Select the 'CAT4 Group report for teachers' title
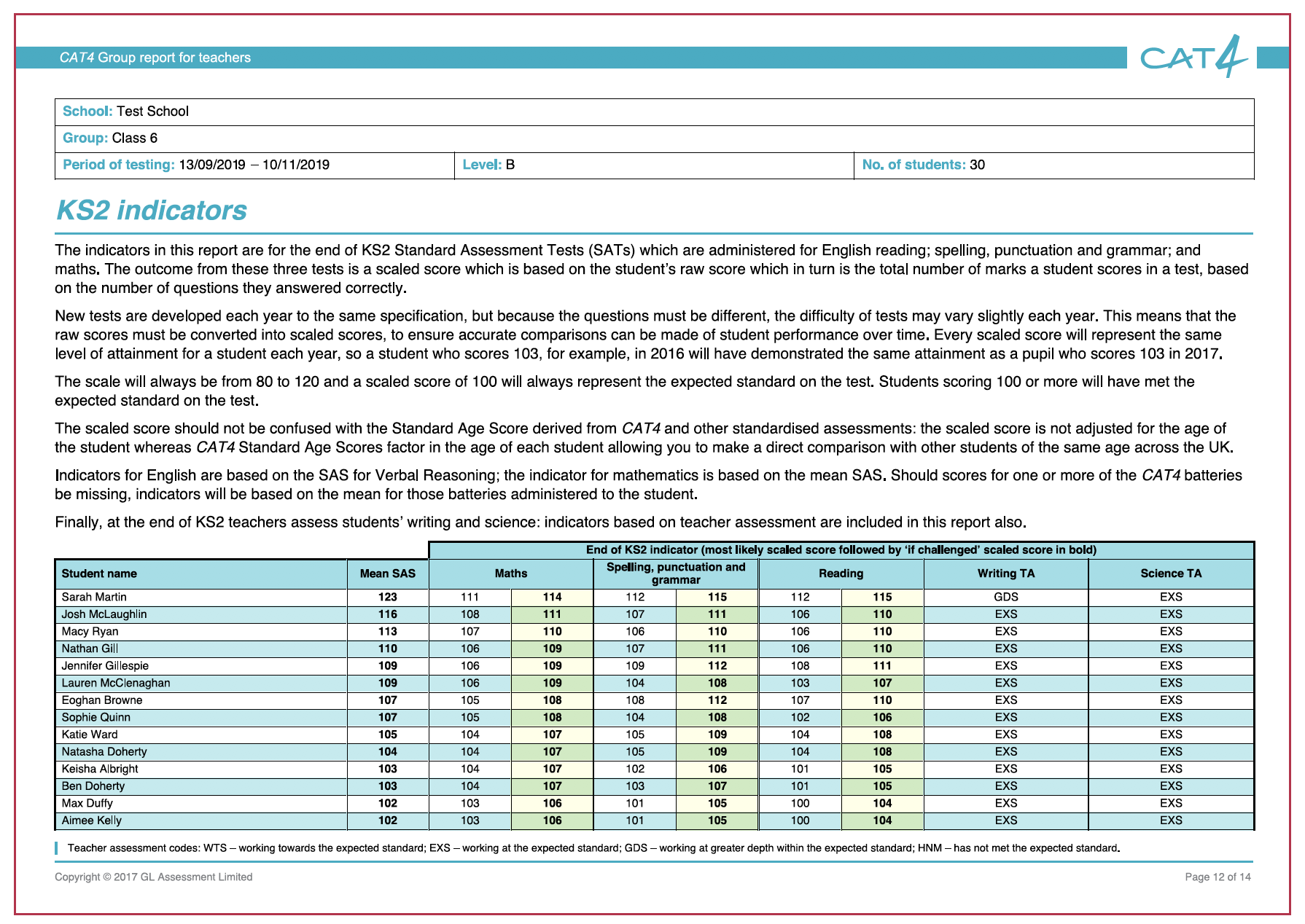 (155, 58)
